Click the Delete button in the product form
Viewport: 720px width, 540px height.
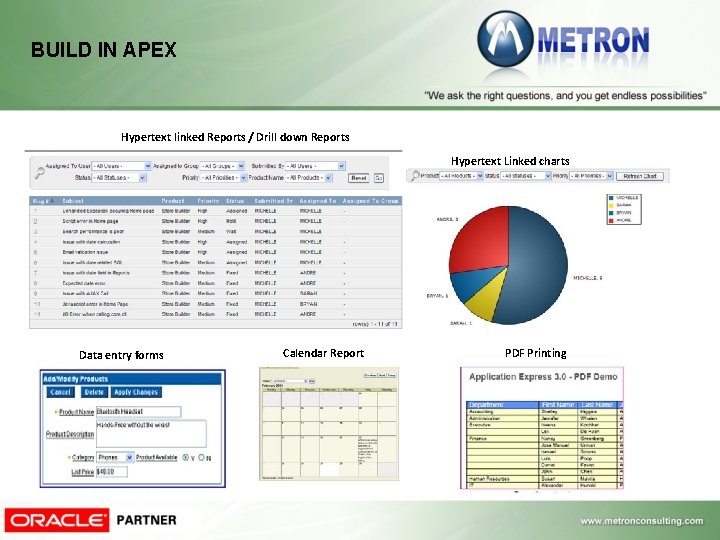(94, 392)
